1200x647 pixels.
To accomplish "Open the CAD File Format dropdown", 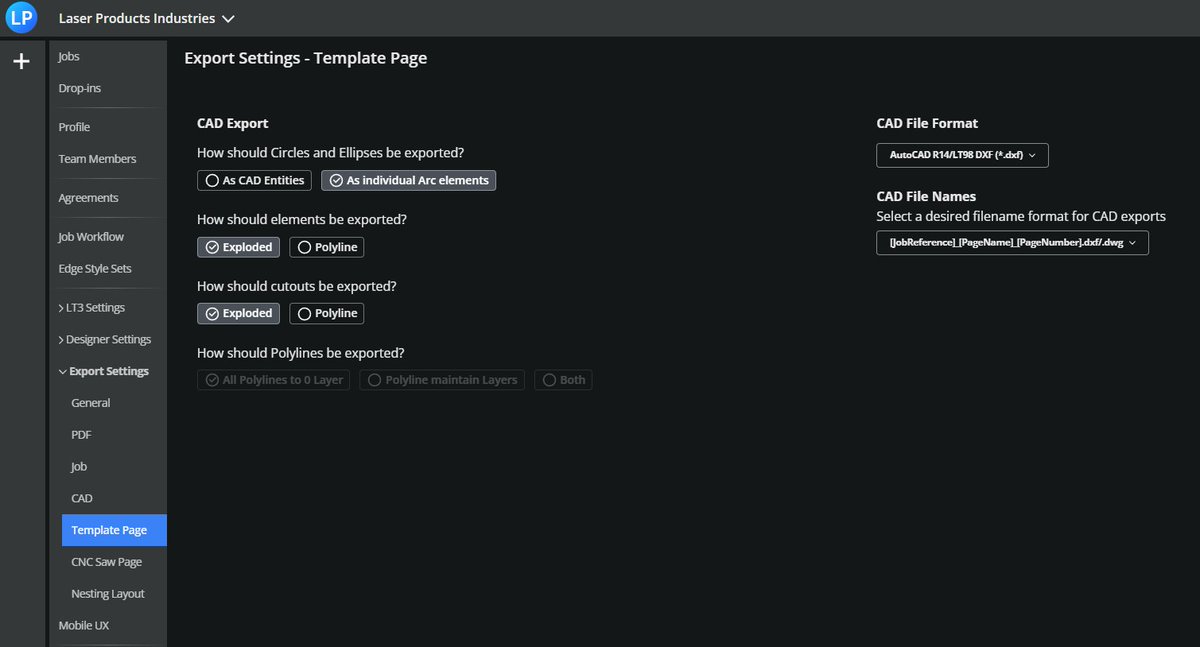I will [962, 155].
